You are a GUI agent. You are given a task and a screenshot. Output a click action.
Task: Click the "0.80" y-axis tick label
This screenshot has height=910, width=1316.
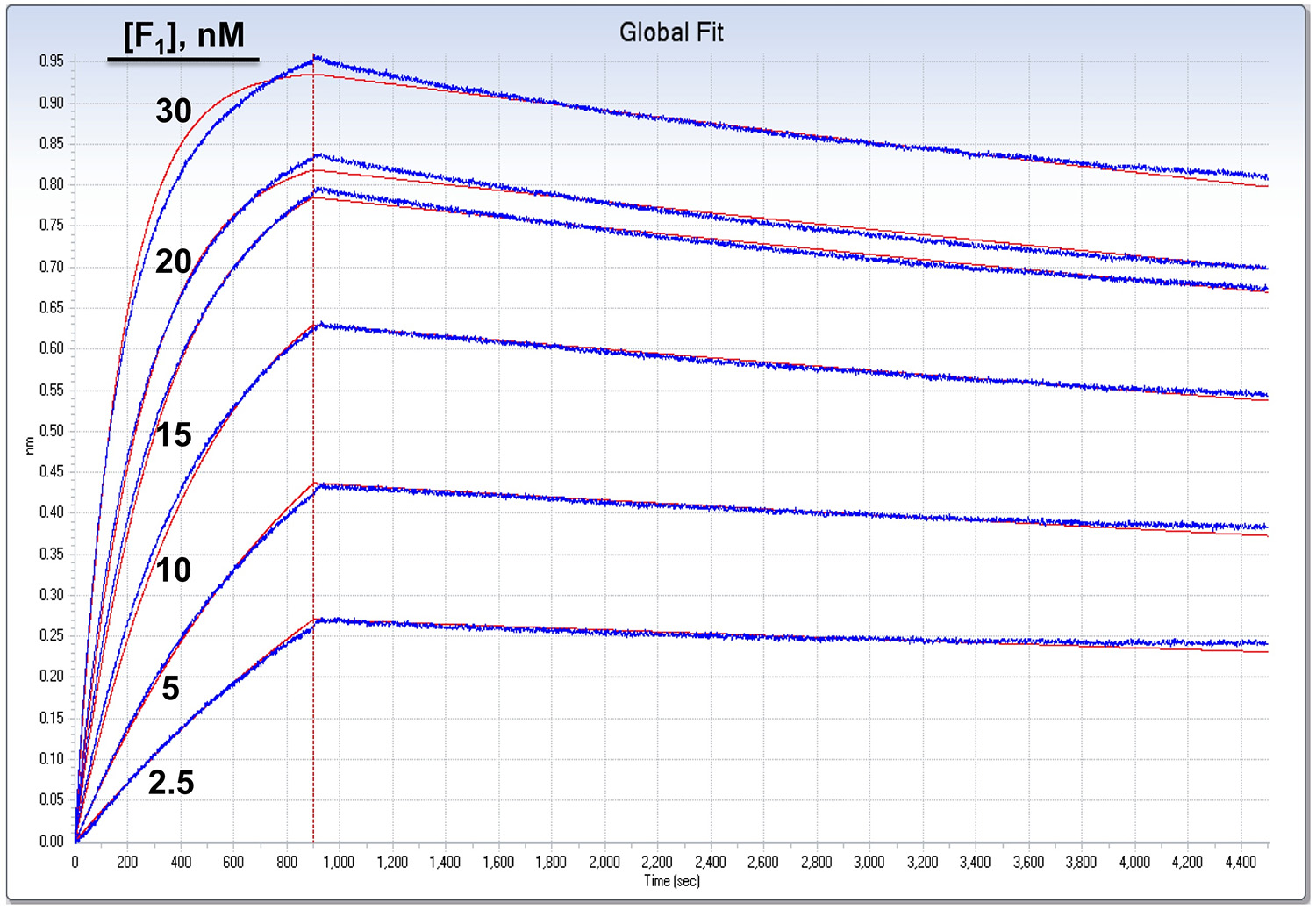(x=52, y=184)
